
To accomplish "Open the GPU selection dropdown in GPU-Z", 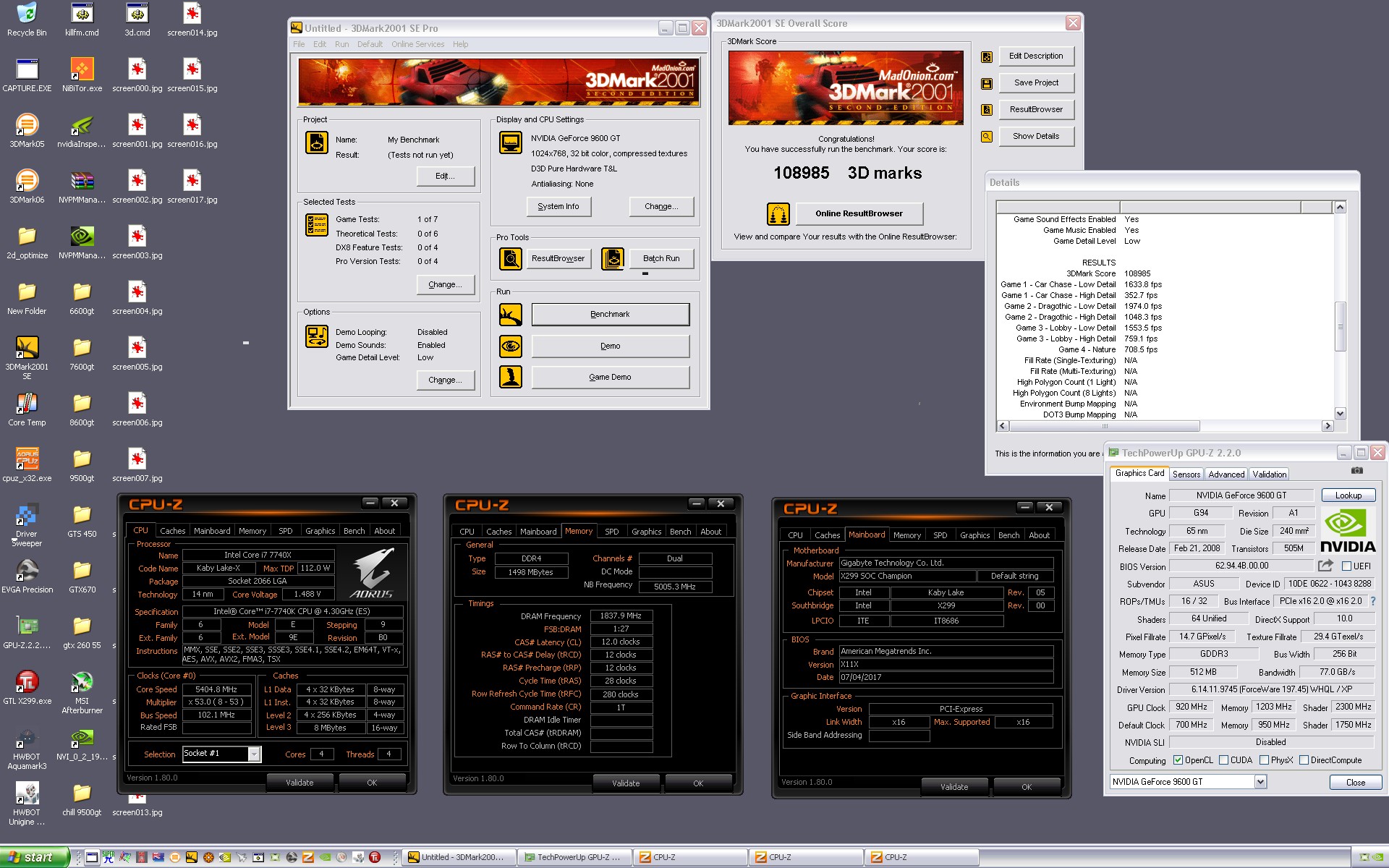I will tap(1260, 782).
